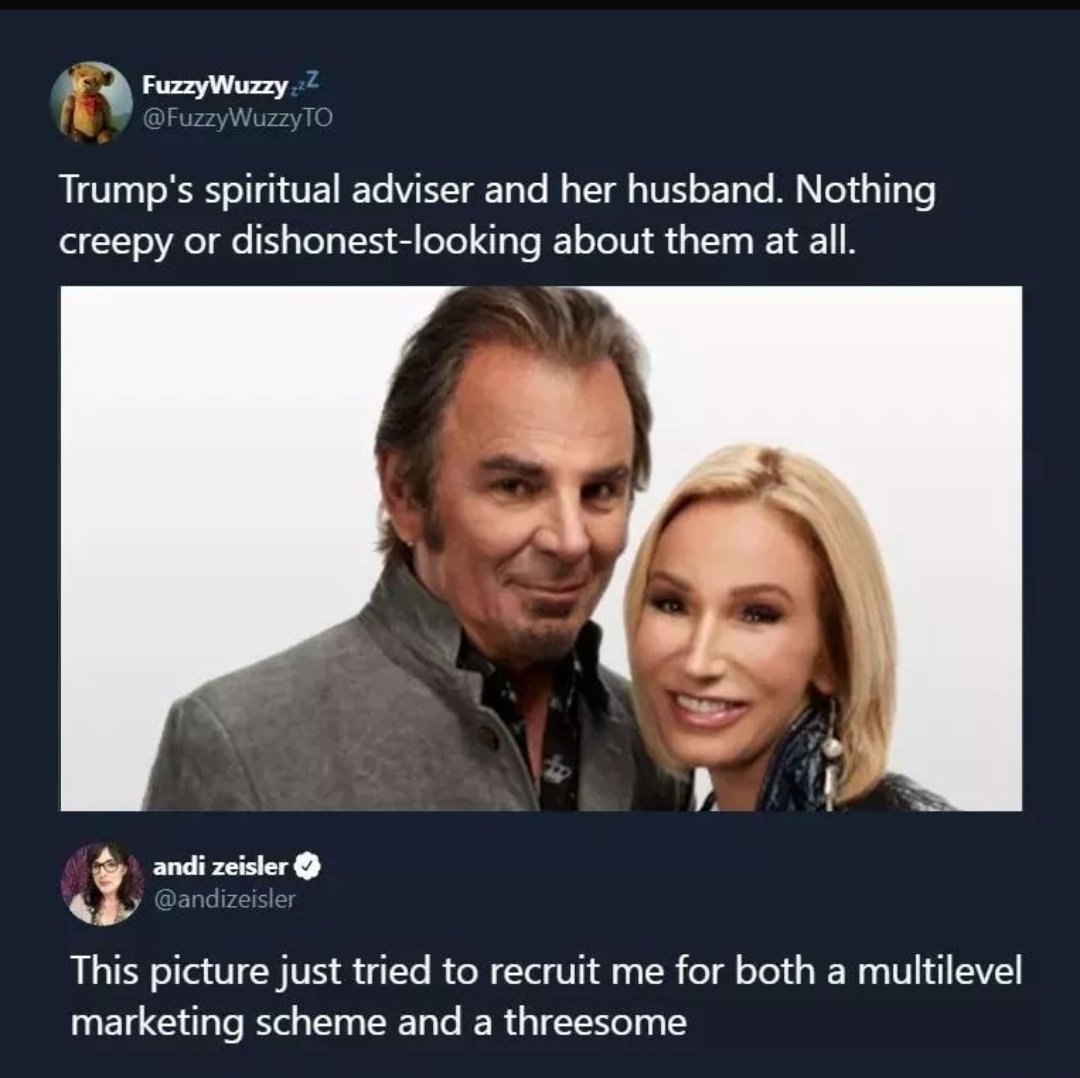Click the verified badge next to andi zeisler

[308, 867]
